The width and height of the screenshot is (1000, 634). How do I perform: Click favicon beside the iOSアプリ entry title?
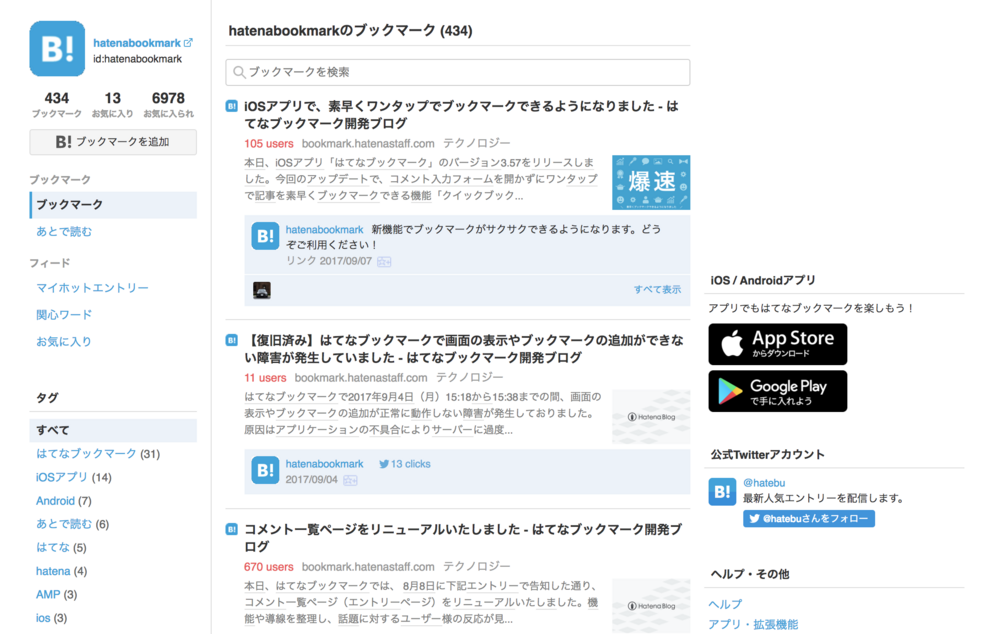[x=232, y=106]
